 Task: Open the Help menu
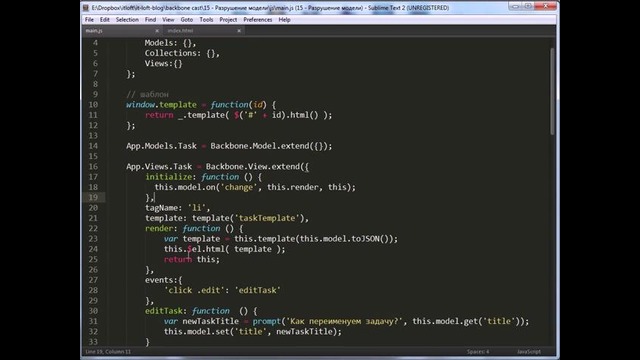coord(284,20)
